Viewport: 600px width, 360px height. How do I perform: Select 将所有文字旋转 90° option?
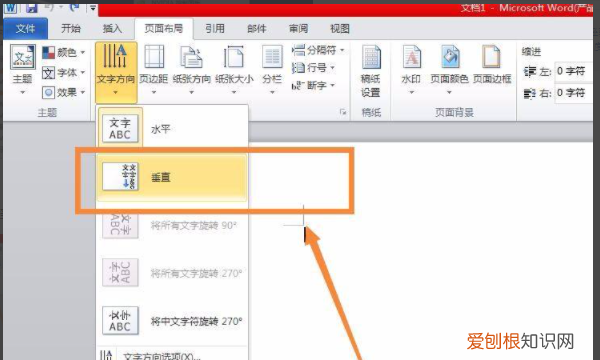[172, 225]
